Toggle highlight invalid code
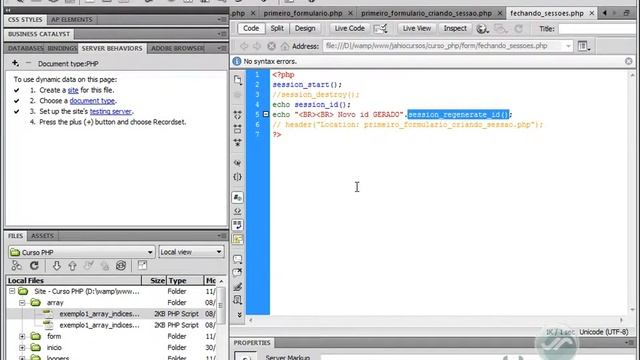The image size is (640, 360). 238,211
